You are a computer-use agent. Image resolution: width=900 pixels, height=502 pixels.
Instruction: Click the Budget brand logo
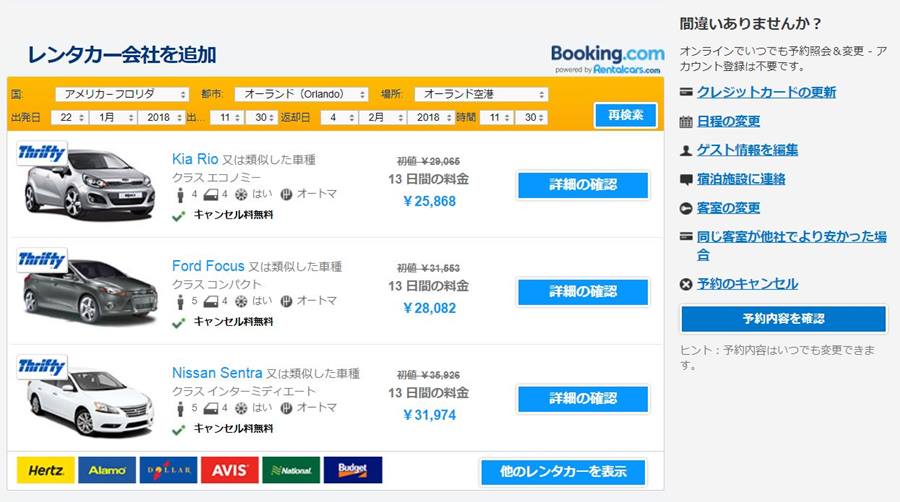[352, 470]
